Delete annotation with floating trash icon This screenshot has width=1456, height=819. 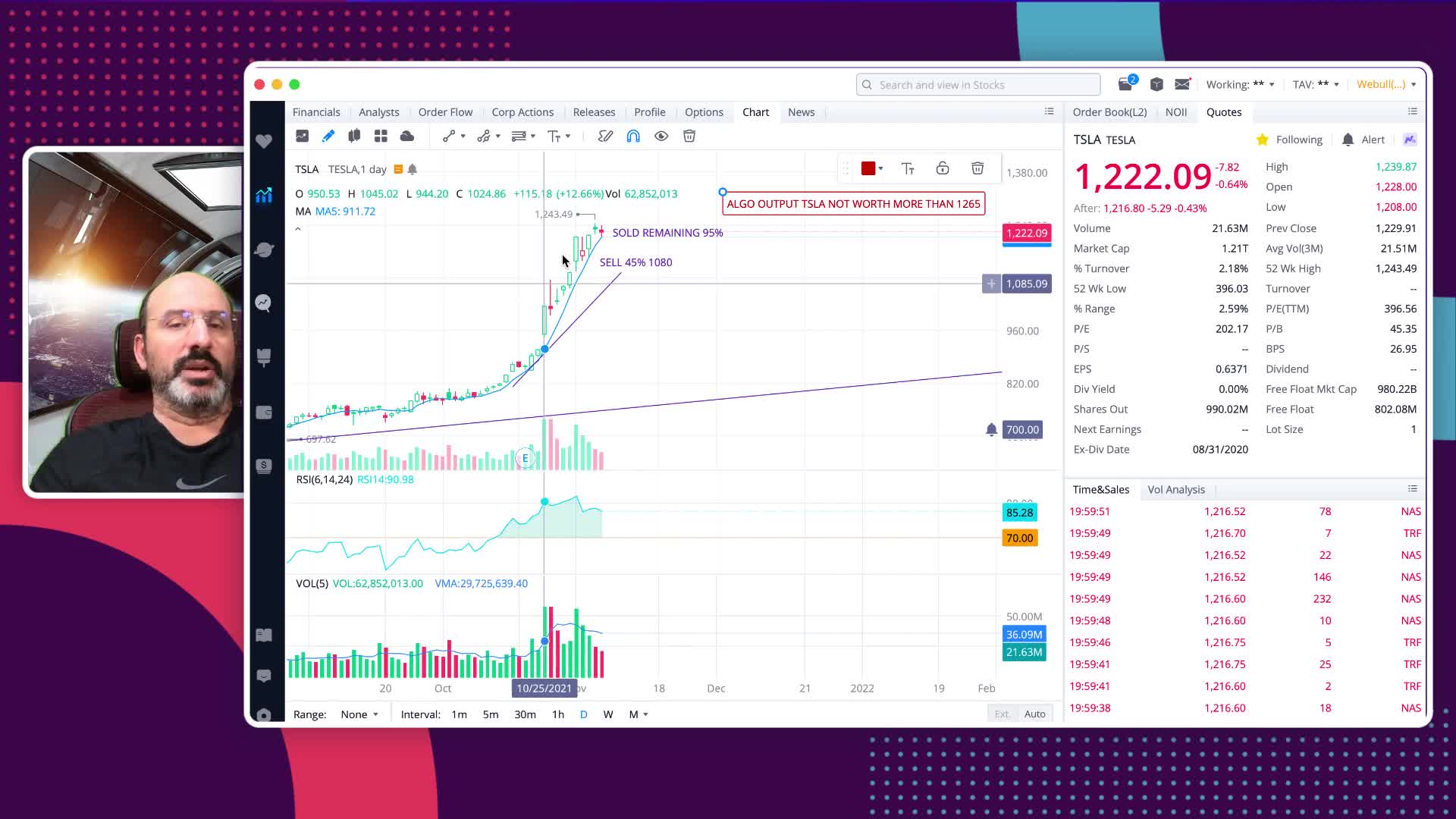pyautogui.click(x=977, y=168)
